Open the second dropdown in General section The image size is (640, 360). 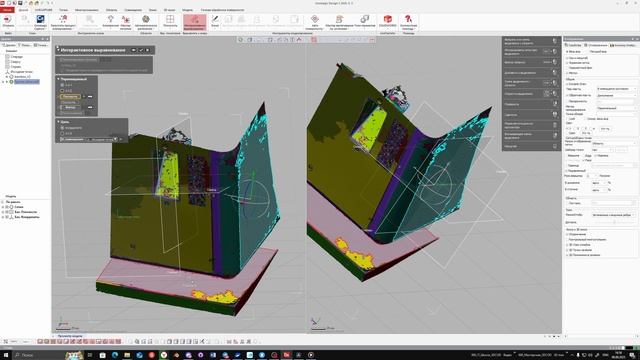[616, 95]
